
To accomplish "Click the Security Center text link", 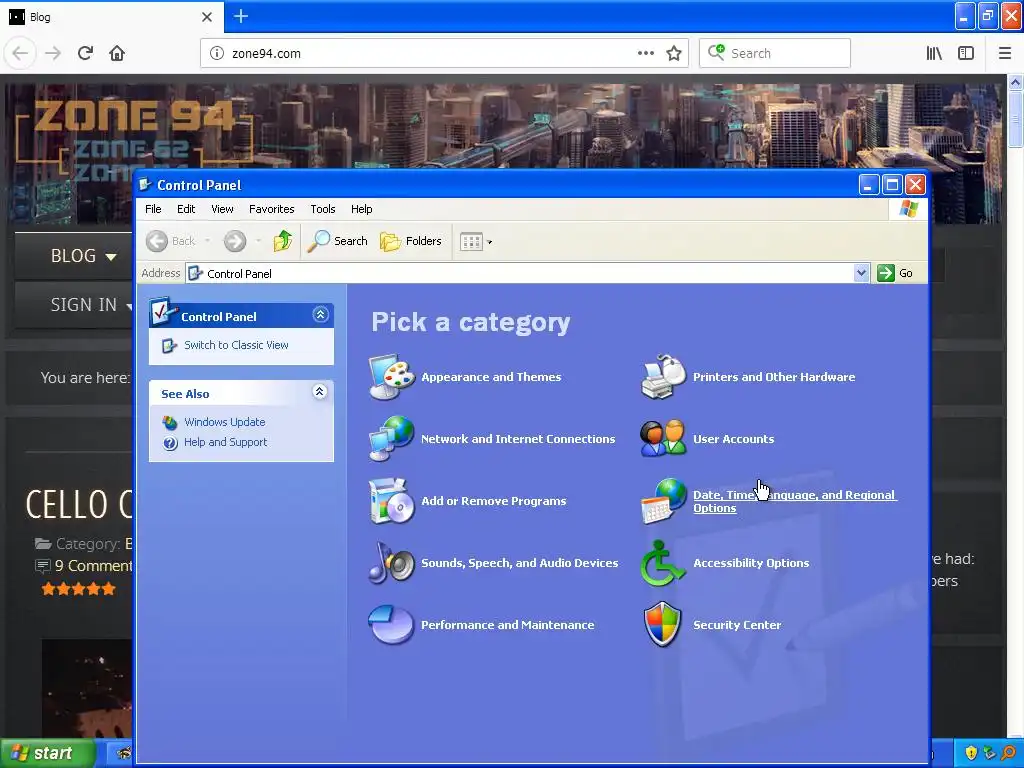I will point(737,625).
